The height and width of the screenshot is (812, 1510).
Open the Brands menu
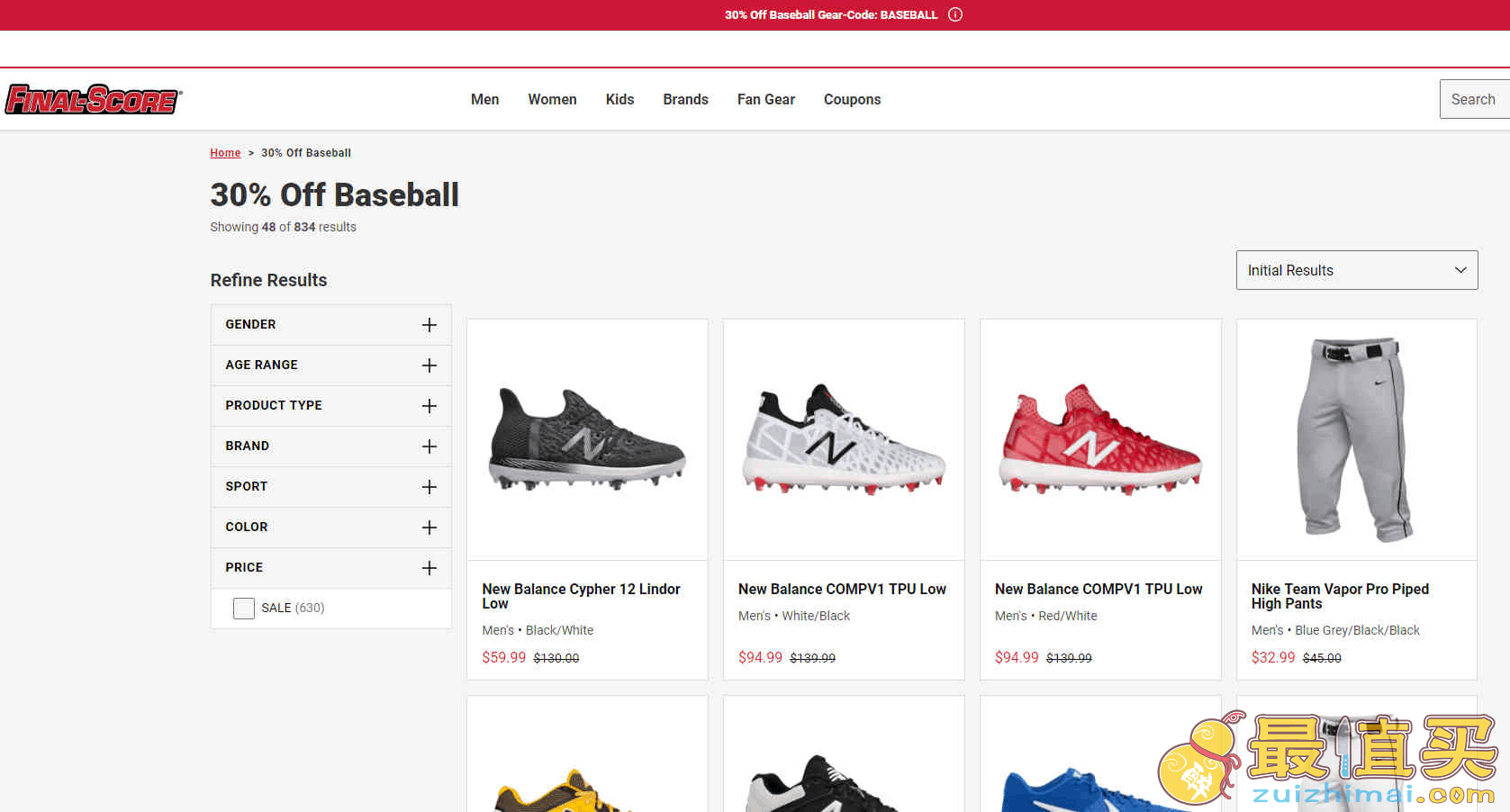click(x=685, y=99)
